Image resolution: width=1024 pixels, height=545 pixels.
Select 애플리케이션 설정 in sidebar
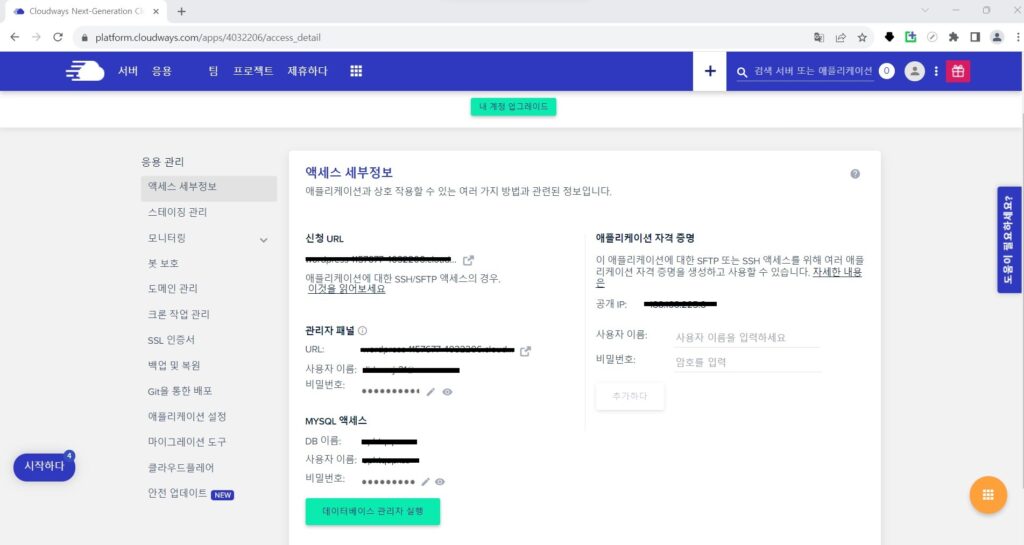click(187, 416)
